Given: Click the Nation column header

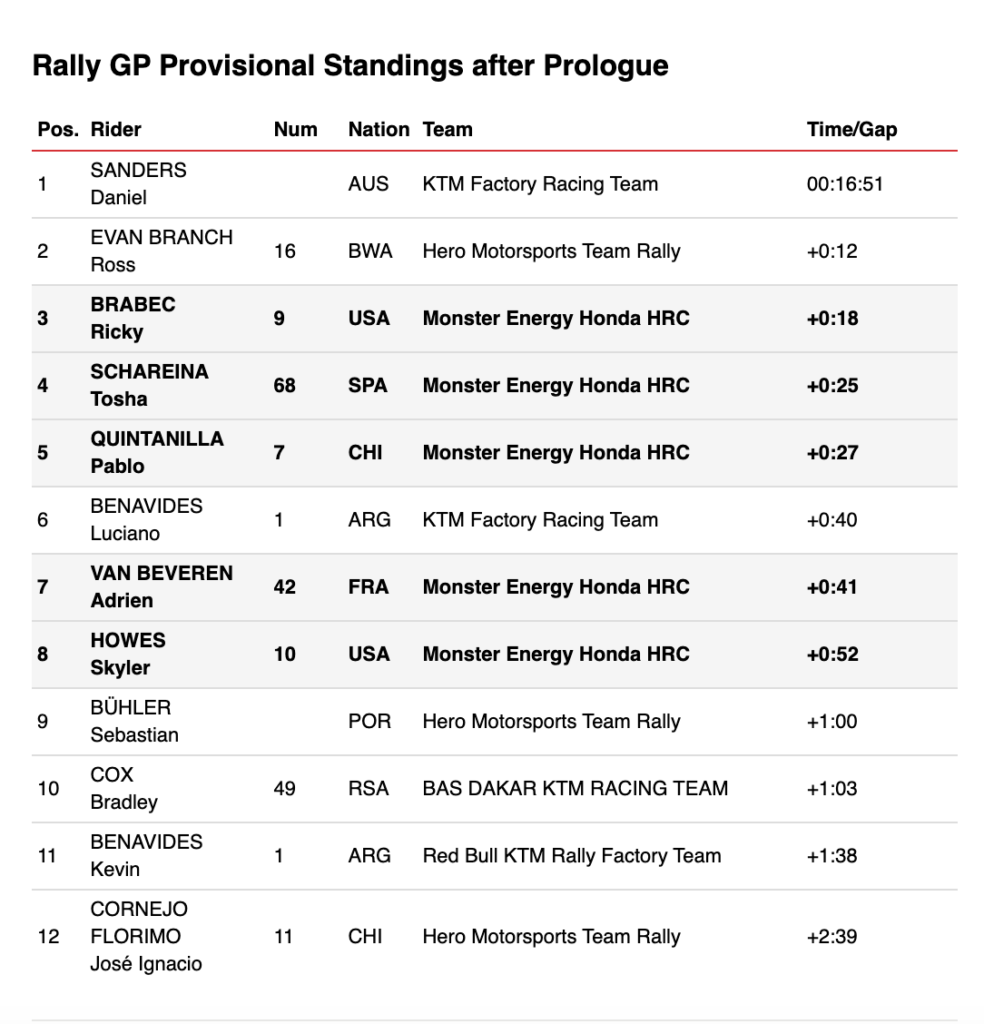Looking at the screenshot, I should click(x=379, y=129).
